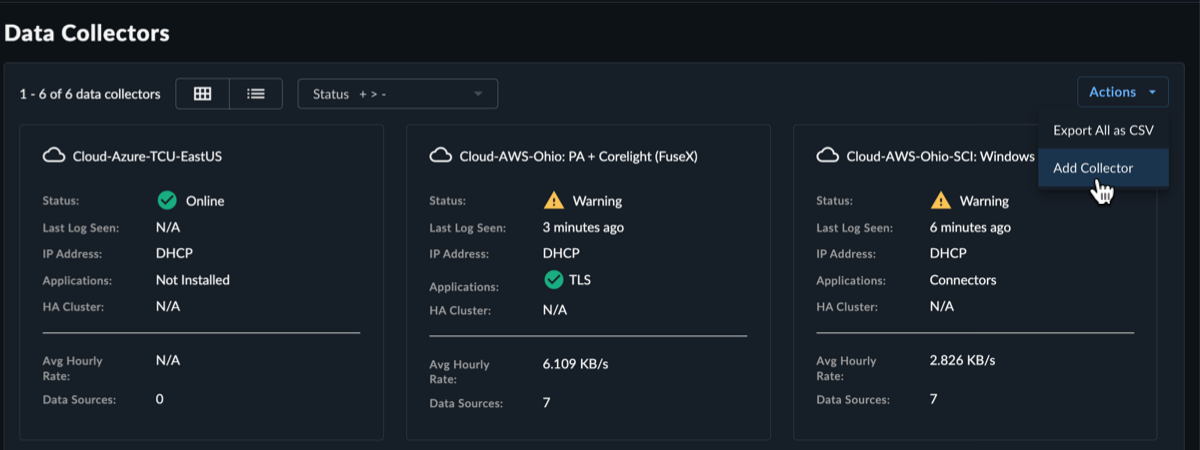Click the Not Installed applications value
The image size is (1200, 450).
click(x=193, y=280)
